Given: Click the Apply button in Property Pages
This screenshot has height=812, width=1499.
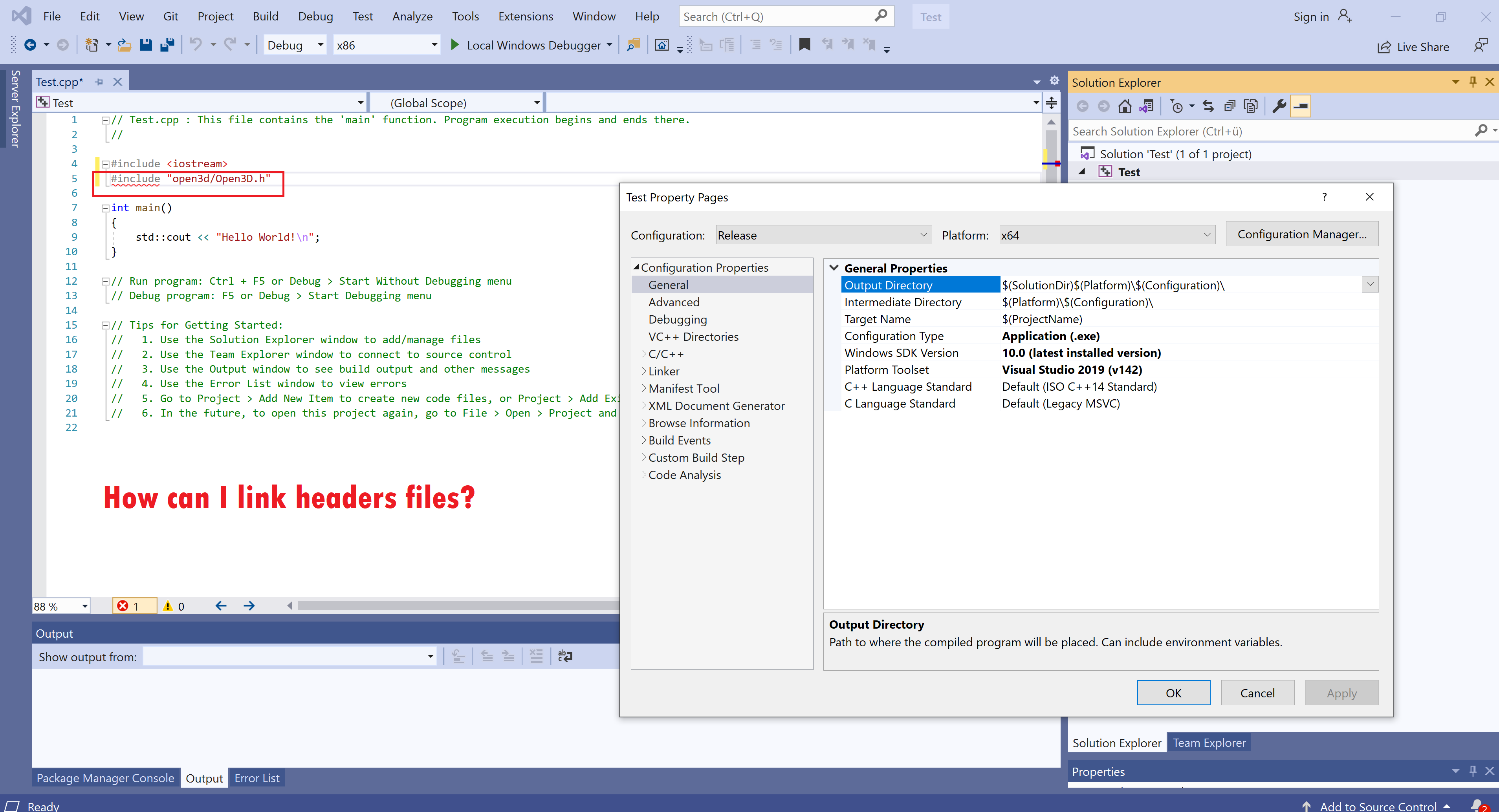Looking at the screenshot, I should point(1341,693).
